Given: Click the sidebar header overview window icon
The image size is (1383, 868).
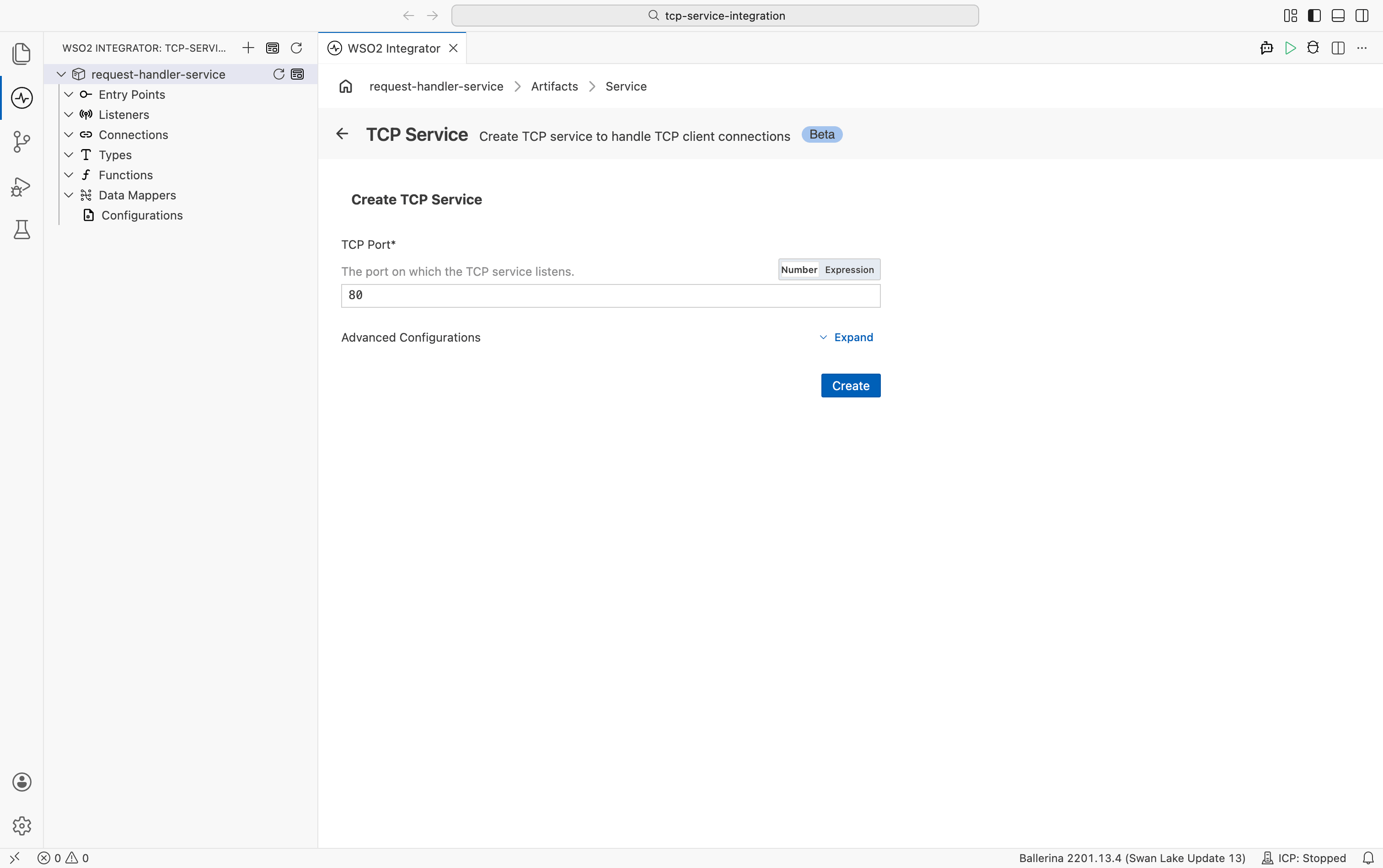Looking at the screenshot, I should [273, 48].
